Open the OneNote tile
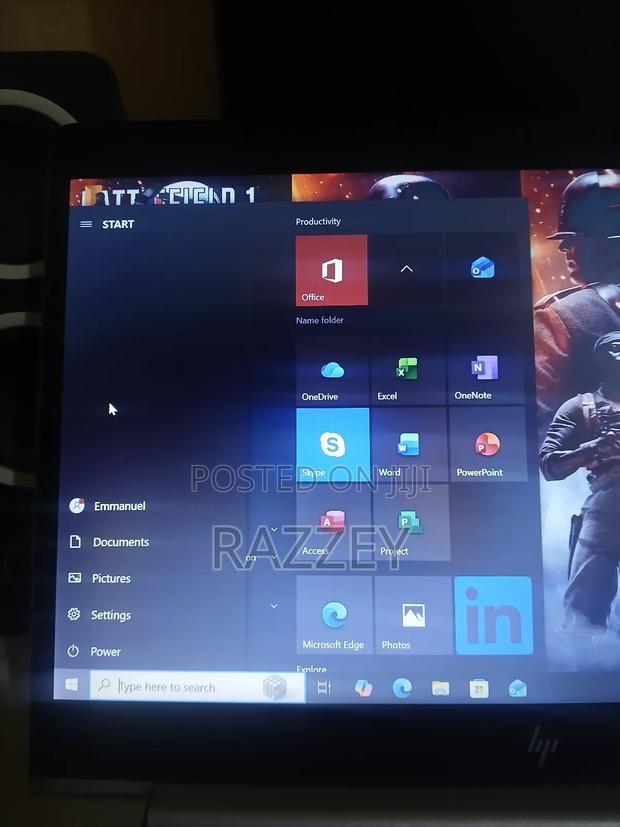This screenshot has height=827, width=620. [x=486, y=371]
